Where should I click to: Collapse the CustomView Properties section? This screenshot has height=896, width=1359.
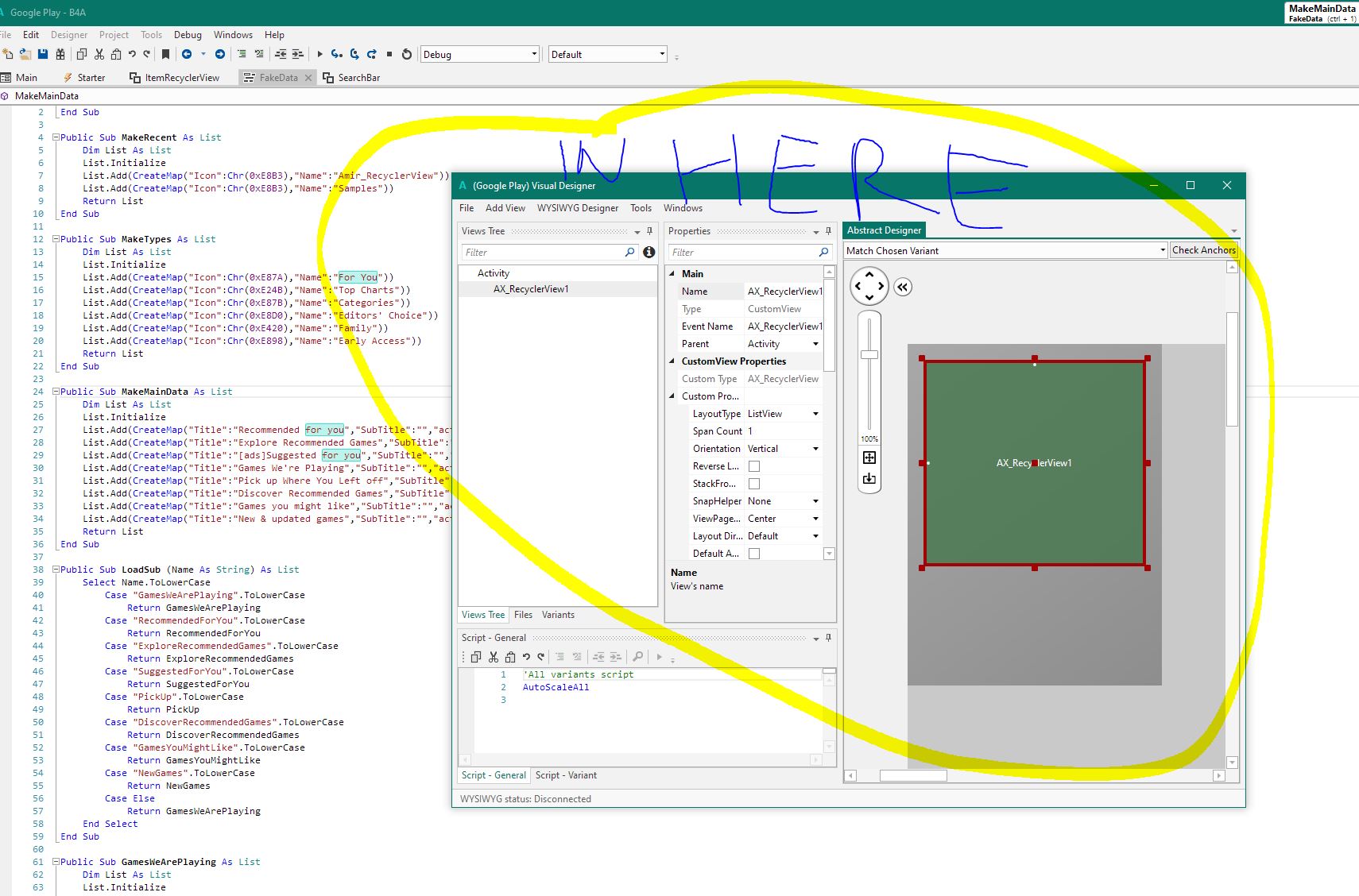pyautogui.click(x=672, y=361)
